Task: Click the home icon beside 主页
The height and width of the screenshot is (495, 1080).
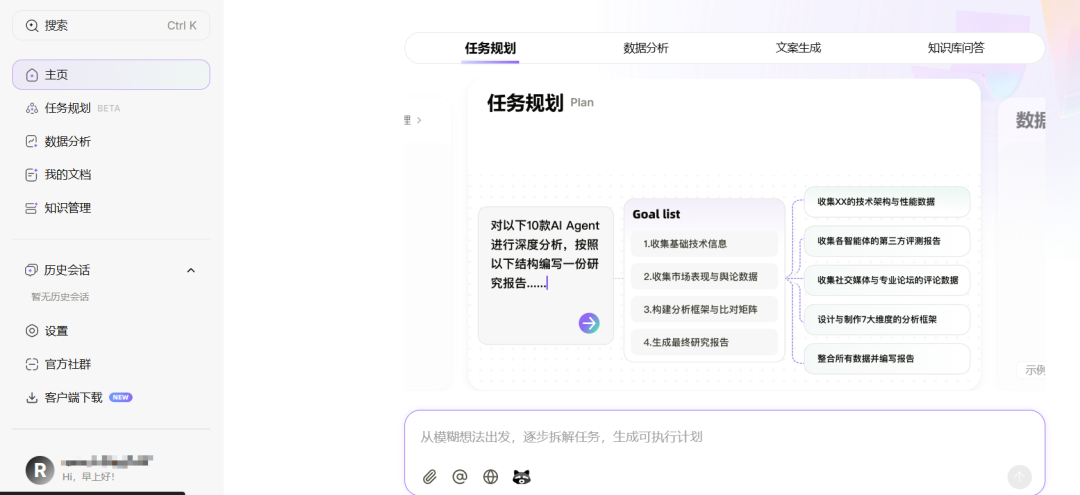Action: point(32,75)
